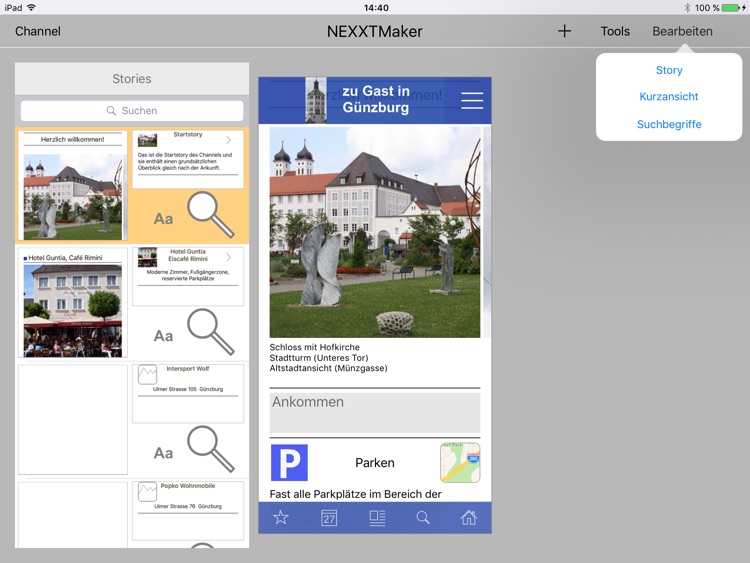This screenshot has height=563, width=750.
Task: Open the Tools menu
Action: pos(615,31)
